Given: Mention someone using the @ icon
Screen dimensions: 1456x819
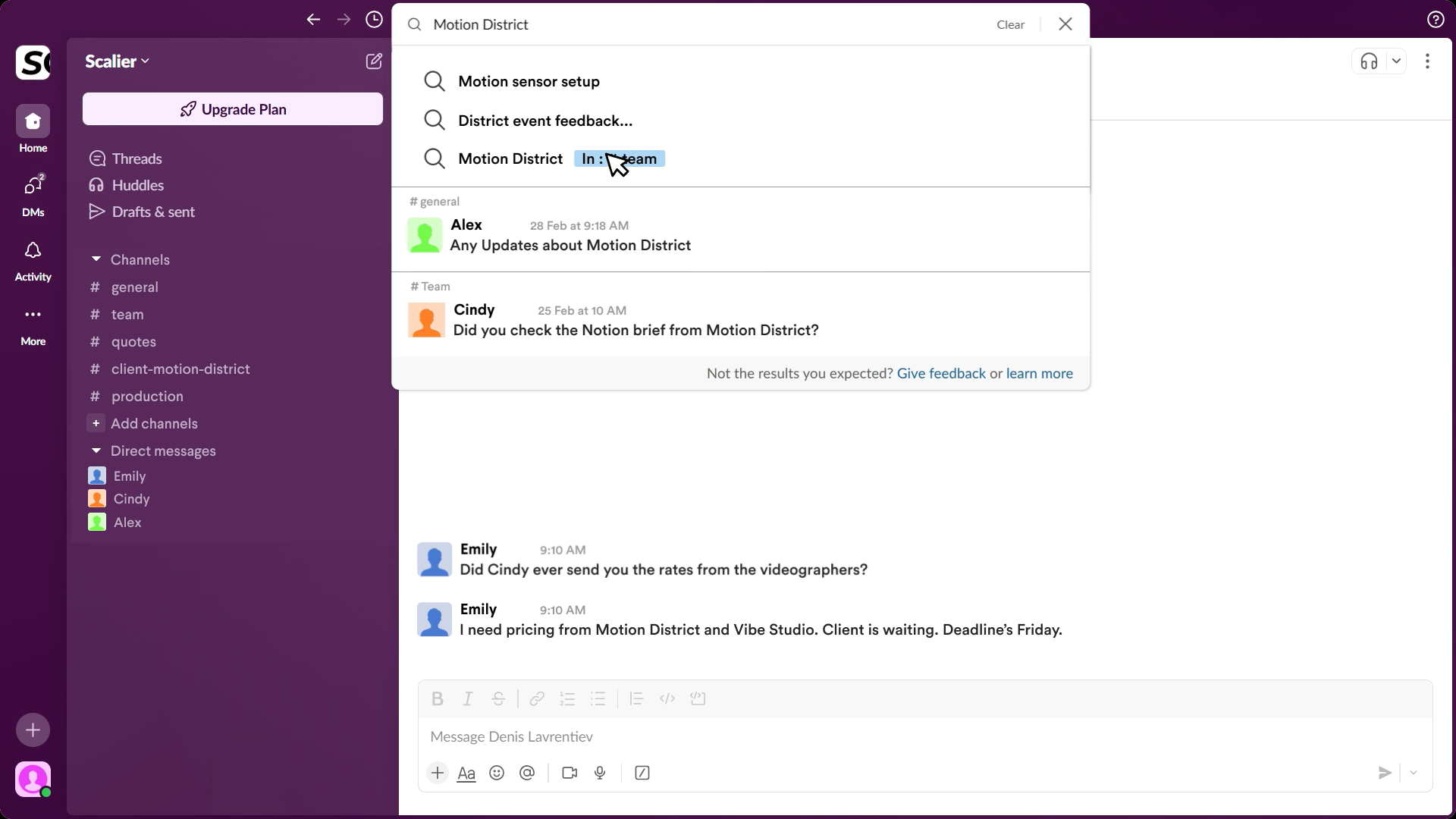Looking at the screenshot, I should pos(526,773).
